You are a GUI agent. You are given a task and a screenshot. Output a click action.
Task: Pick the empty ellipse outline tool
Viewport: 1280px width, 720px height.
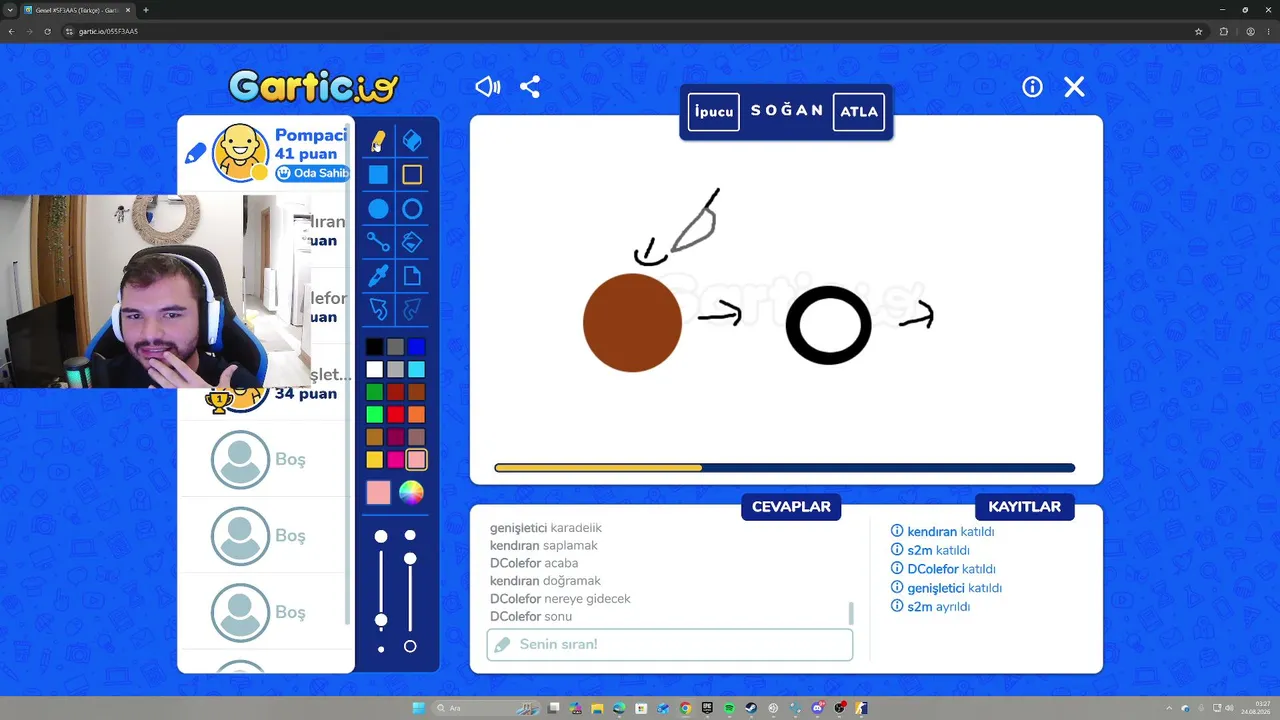coord(412,209)
